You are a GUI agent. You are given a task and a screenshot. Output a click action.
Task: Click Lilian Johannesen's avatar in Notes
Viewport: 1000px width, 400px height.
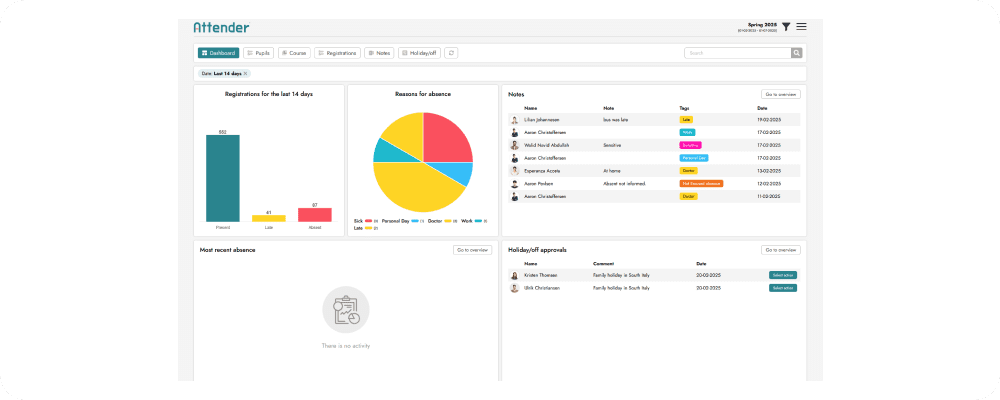pos(514,119)
